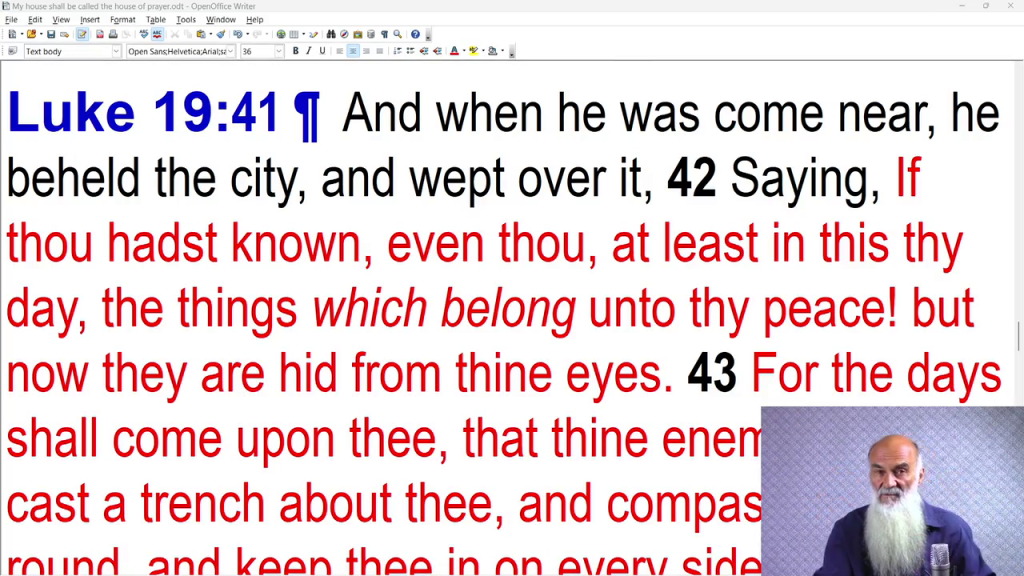This screenshot has width=1024, height=576.
Task: Apply the red Font Color button
Action: 455,51
